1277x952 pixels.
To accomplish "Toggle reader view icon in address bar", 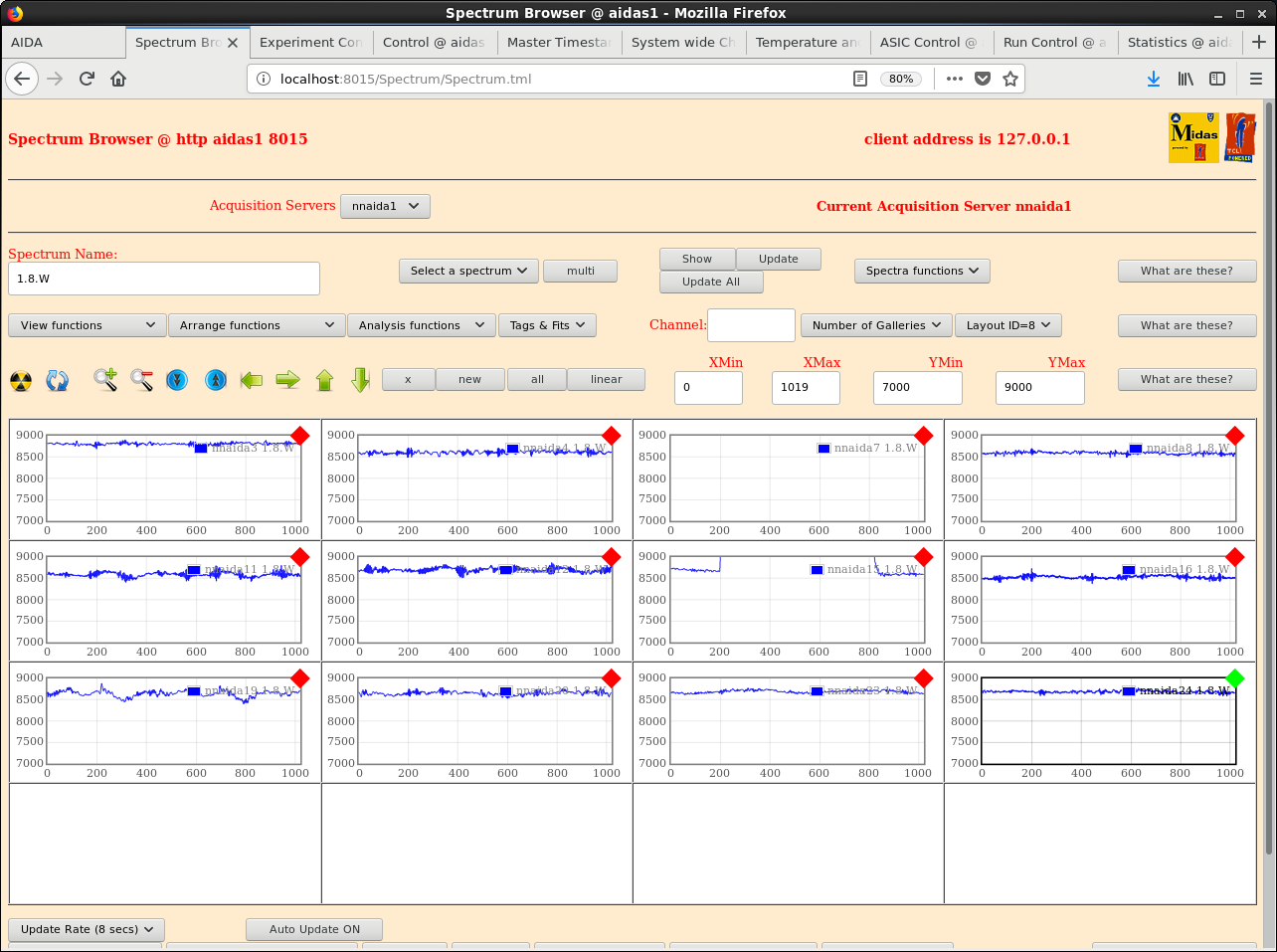I will (x=860, y=79).
